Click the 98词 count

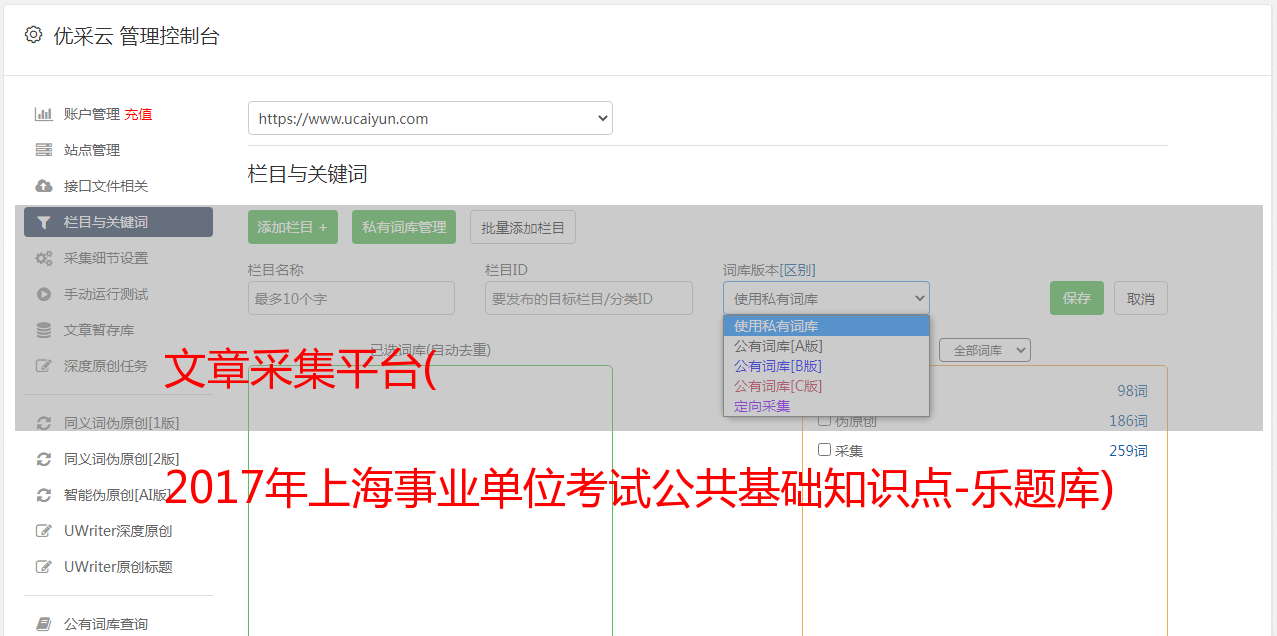tap(1133, 391)
